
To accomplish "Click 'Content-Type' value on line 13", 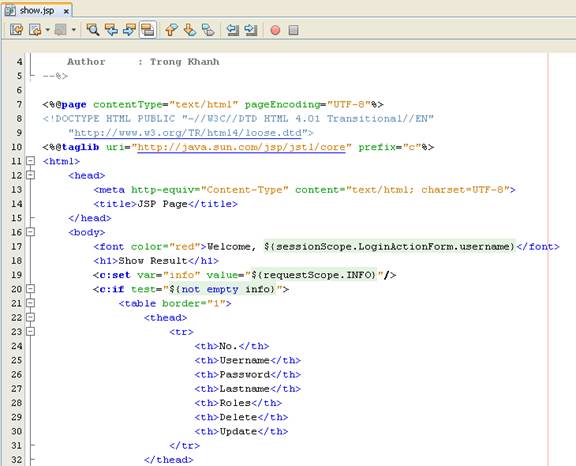I will (245, 189).
